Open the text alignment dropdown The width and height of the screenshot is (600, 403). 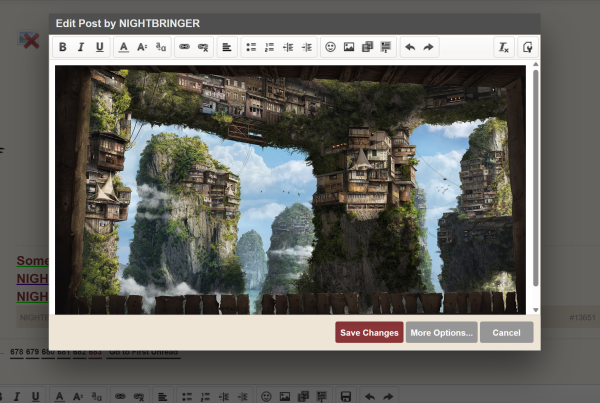point(227,47)
